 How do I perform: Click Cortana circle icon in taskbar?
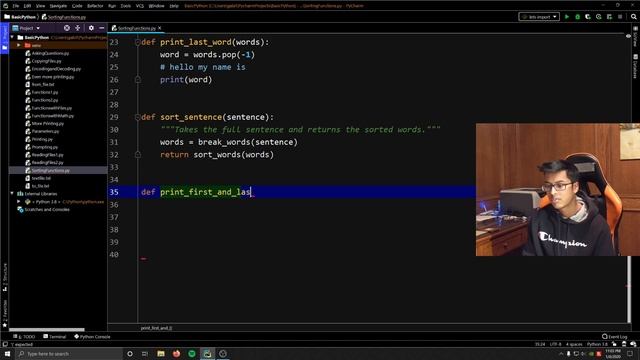point(130,353)
